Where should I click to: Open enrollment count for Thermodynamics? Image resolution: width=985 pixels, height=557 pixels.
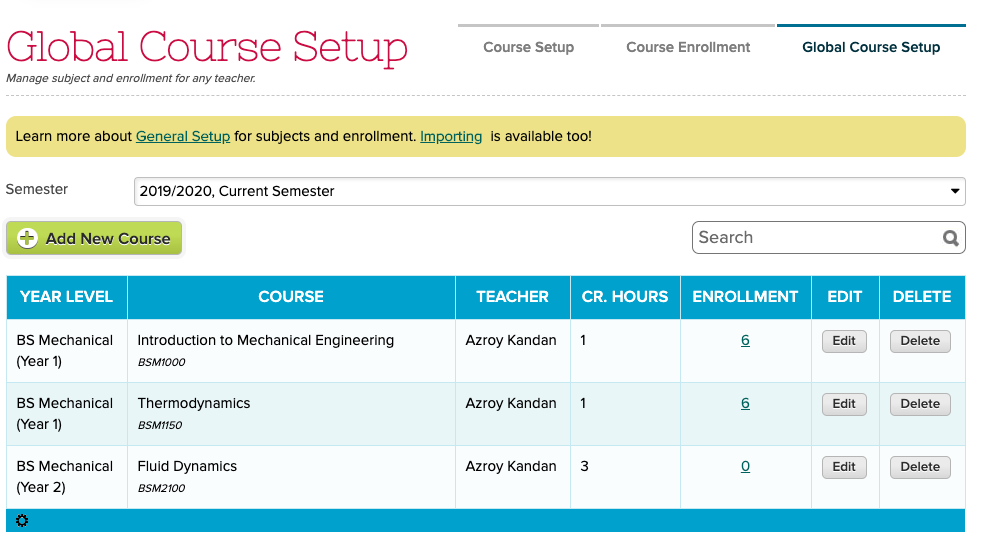point(745,404)
